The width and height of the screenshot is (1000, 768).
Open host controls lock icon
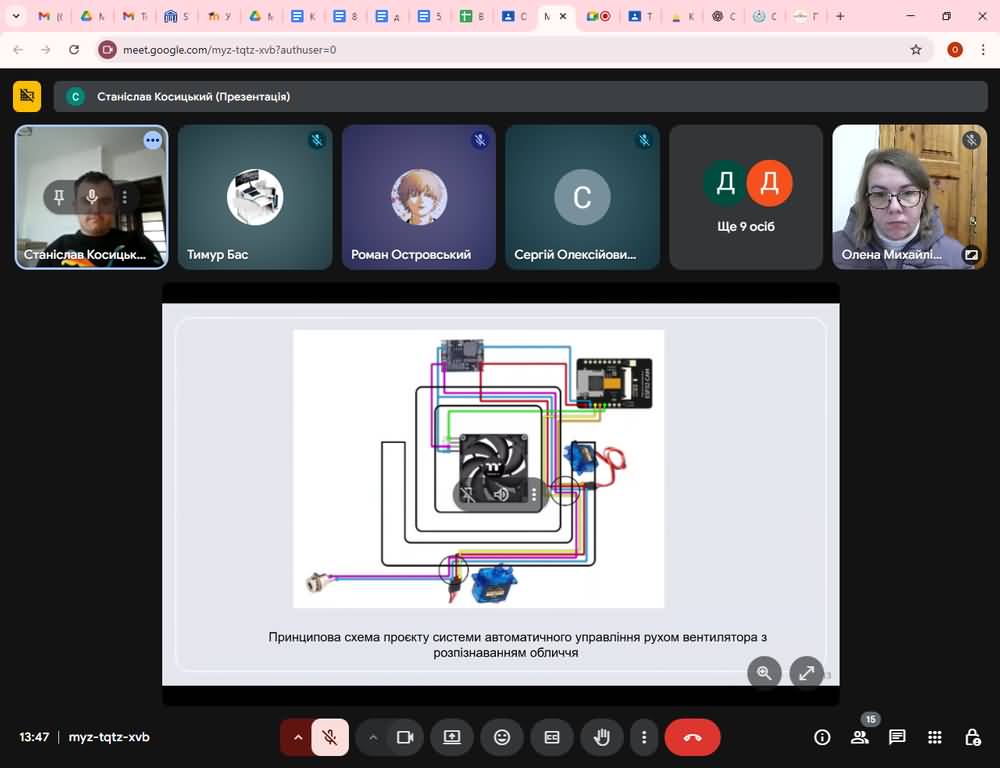point(972,737)
